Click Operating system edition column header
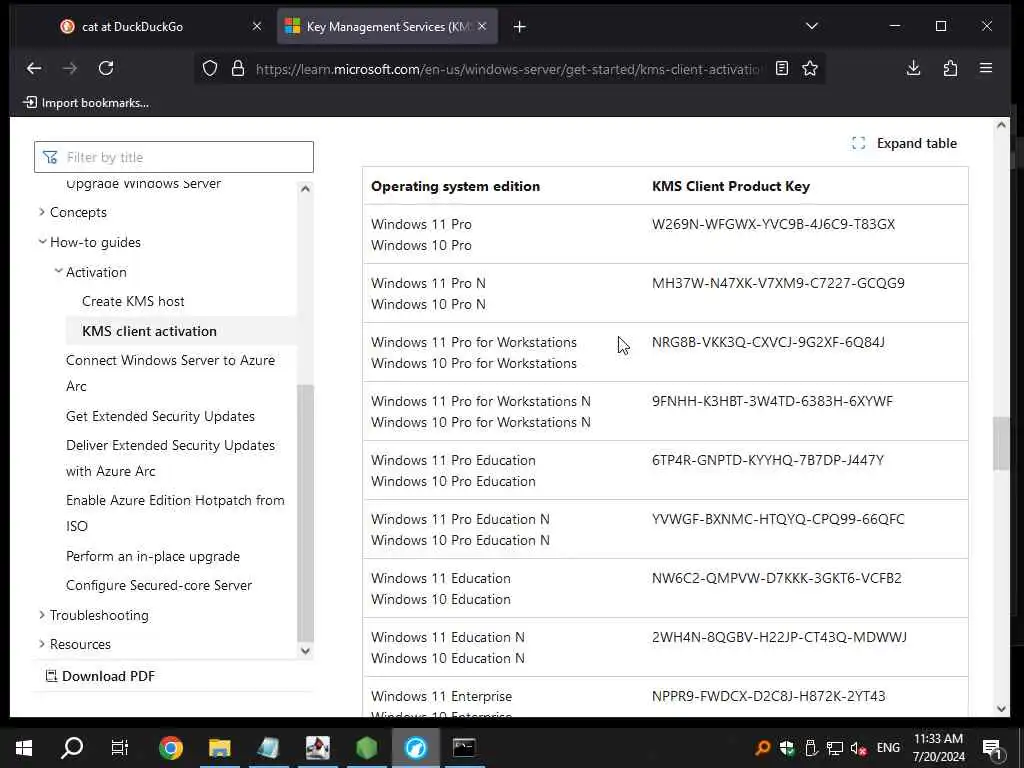Screen dimensions: 1024x768 455,186
